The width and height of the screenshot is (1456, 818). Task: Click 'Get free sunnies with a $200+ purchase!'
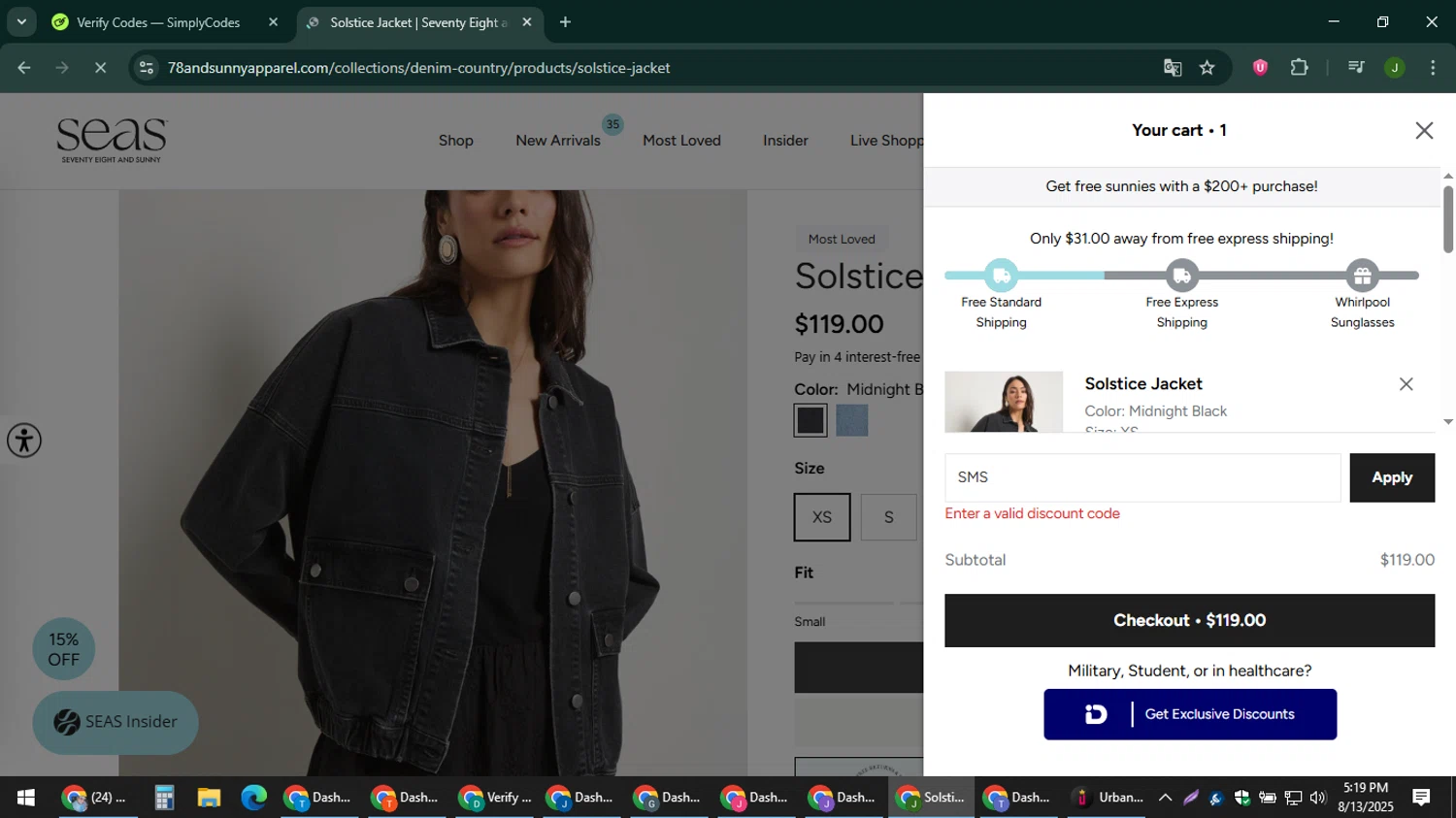(1181, 186)
